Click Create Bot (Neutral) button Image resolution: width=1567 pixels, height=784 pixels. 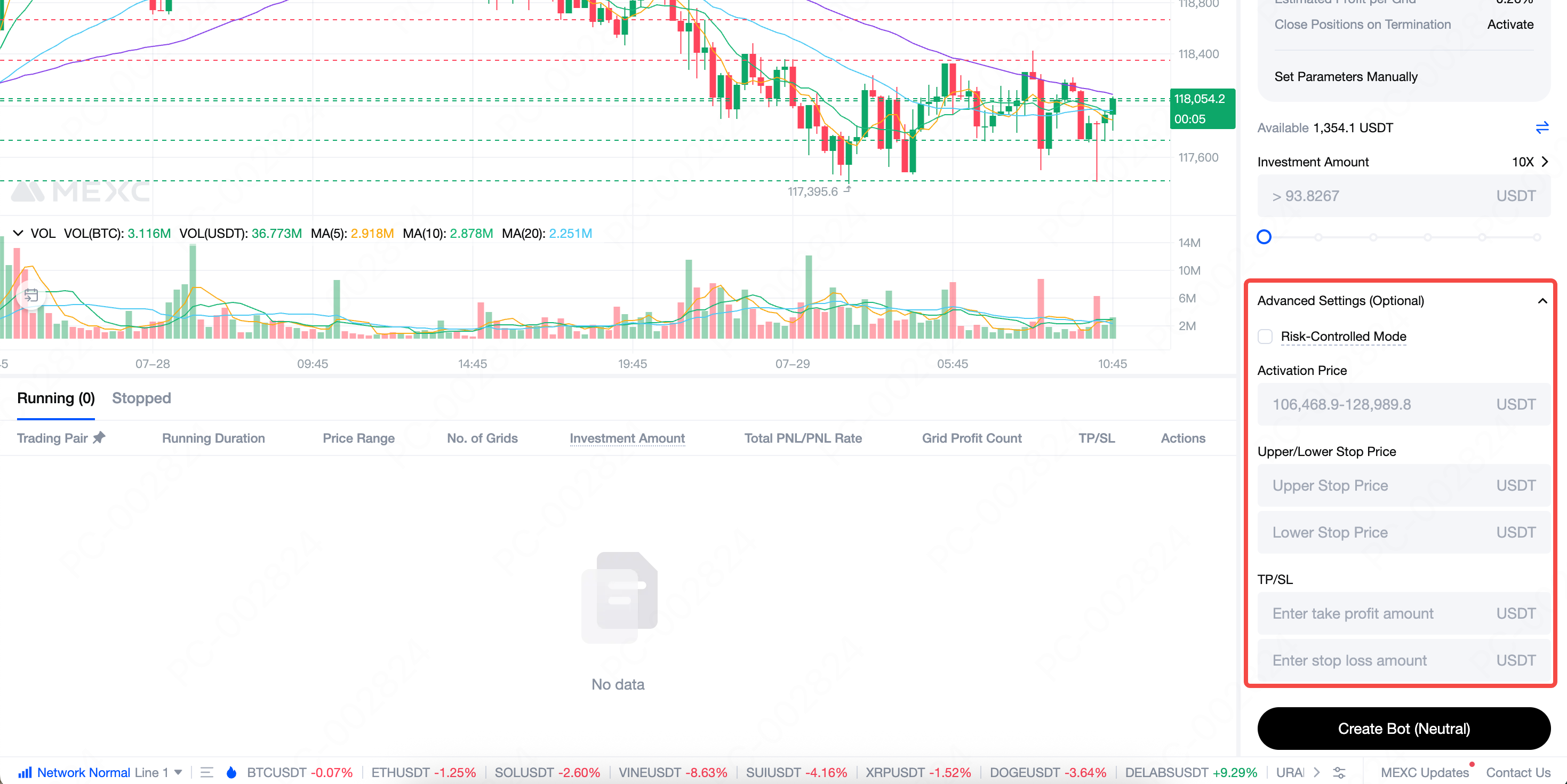pos(1403,728)
